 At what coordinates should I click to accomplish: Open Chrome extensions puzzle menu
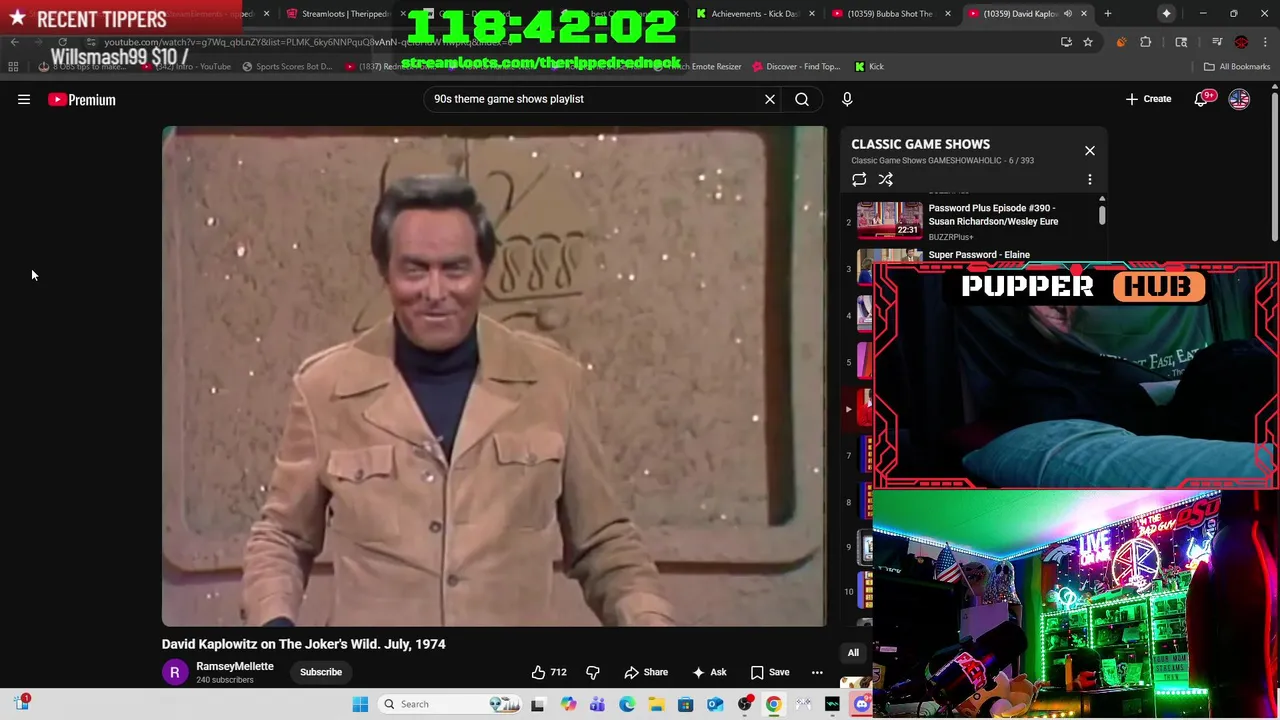1146,42
